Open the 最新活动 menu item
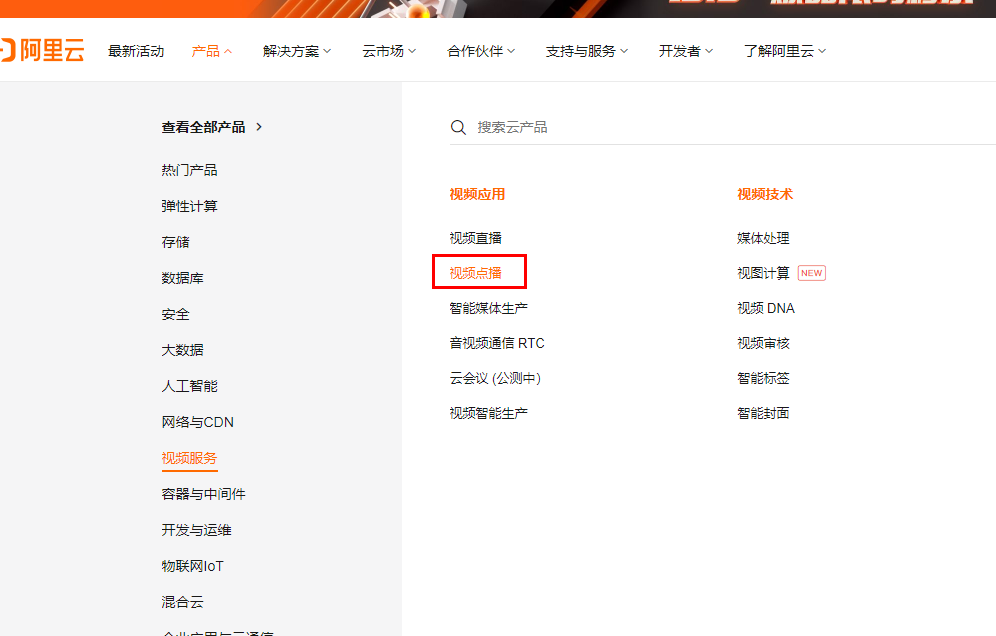The image size is (996, 636). click(136, 51)
